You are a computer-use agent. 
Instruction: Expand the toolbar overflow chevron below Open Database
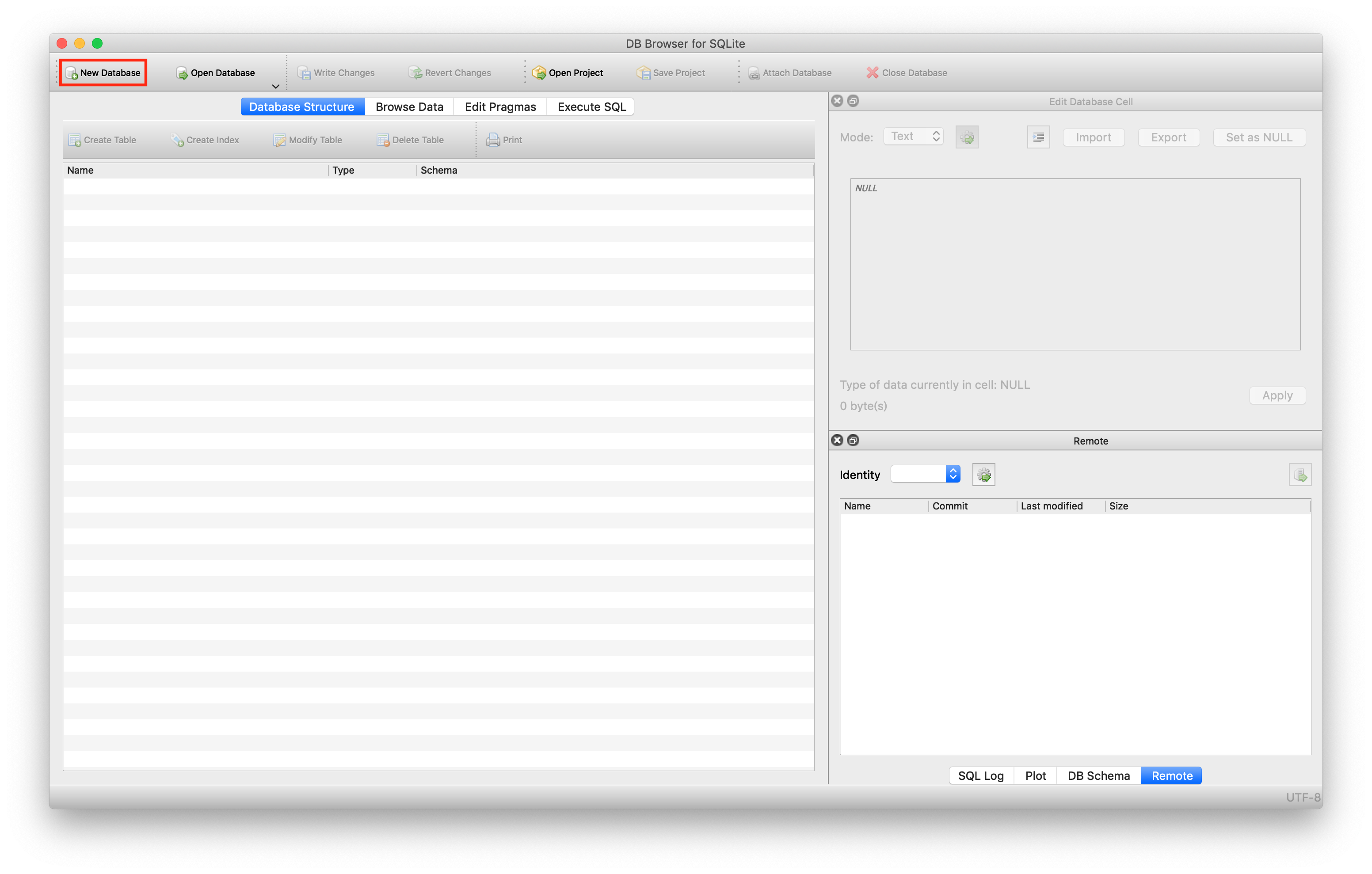(x=276, y=86)
